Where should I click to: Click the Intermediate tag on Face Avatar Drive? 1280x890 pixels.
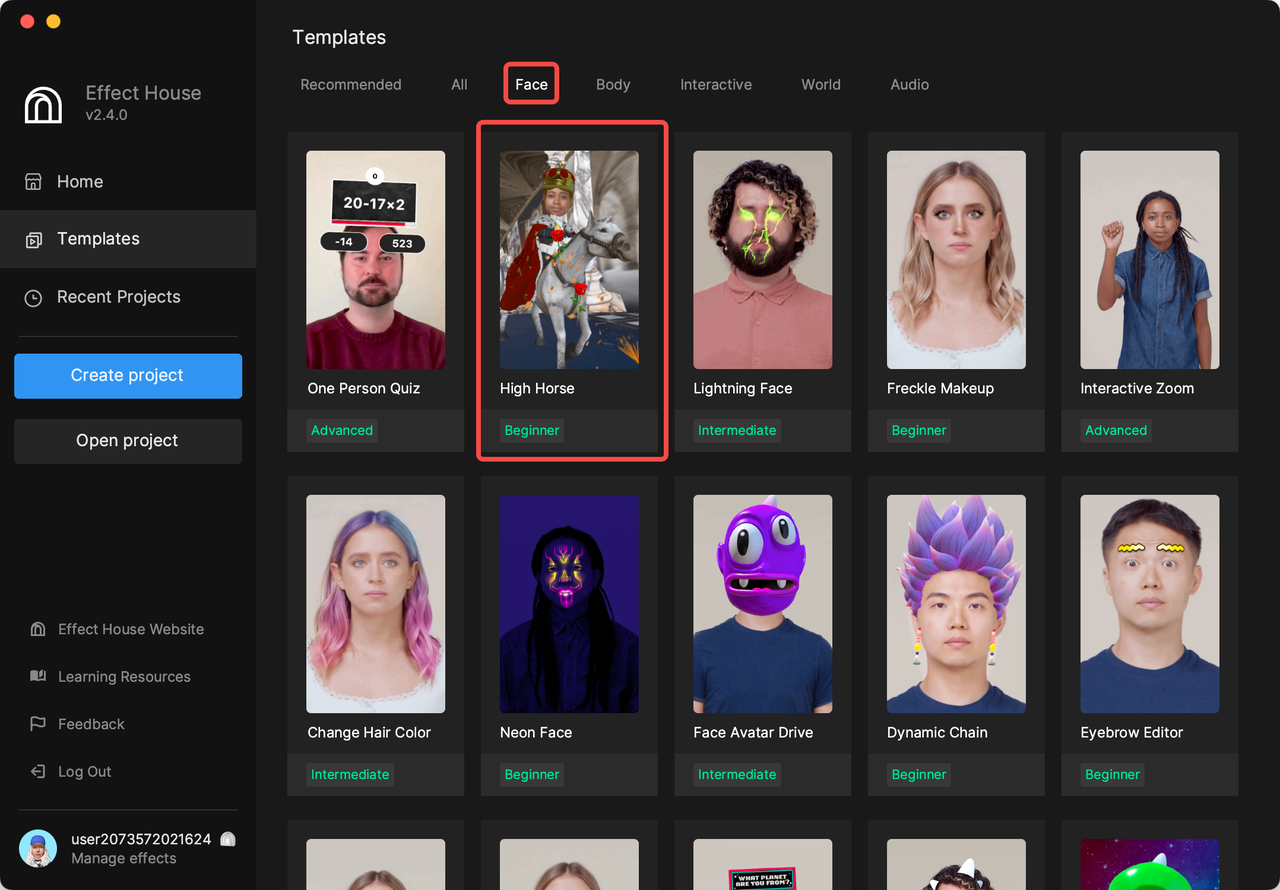pyautogui.click(x=737, y=775)
